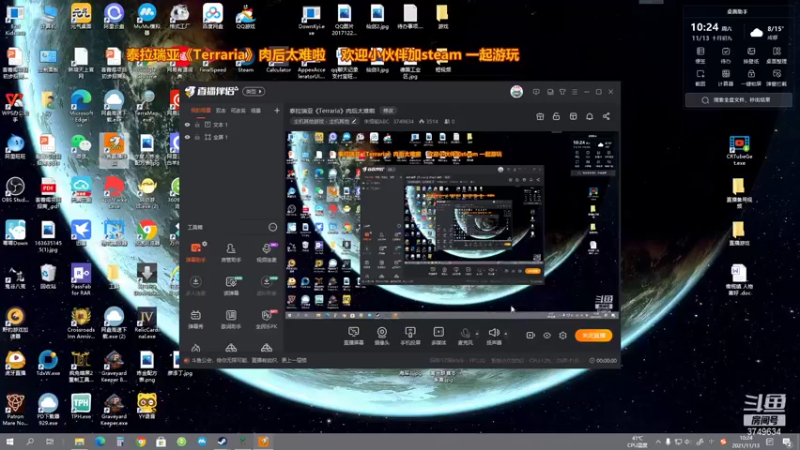Click the mode pill beside the logo
Screen dimensions: 800x450
click(x=254, y=91)
